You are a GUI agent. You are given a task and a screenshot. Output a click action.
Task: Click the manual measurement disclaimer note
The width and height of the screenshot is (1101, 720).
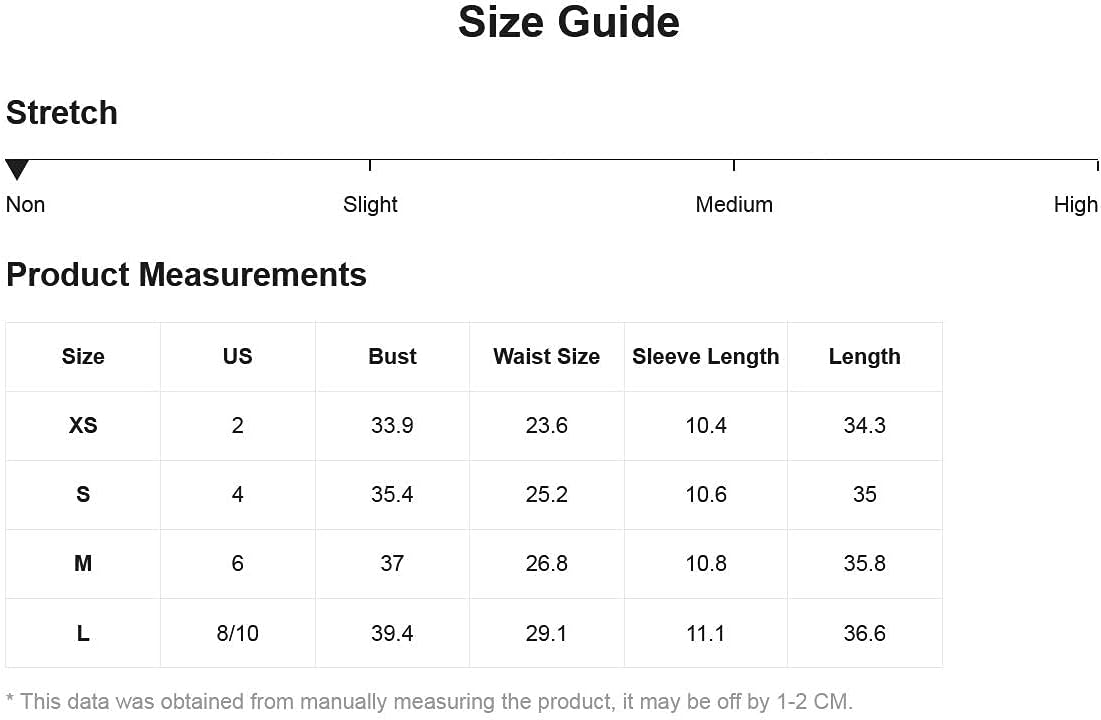coord(429,702)
